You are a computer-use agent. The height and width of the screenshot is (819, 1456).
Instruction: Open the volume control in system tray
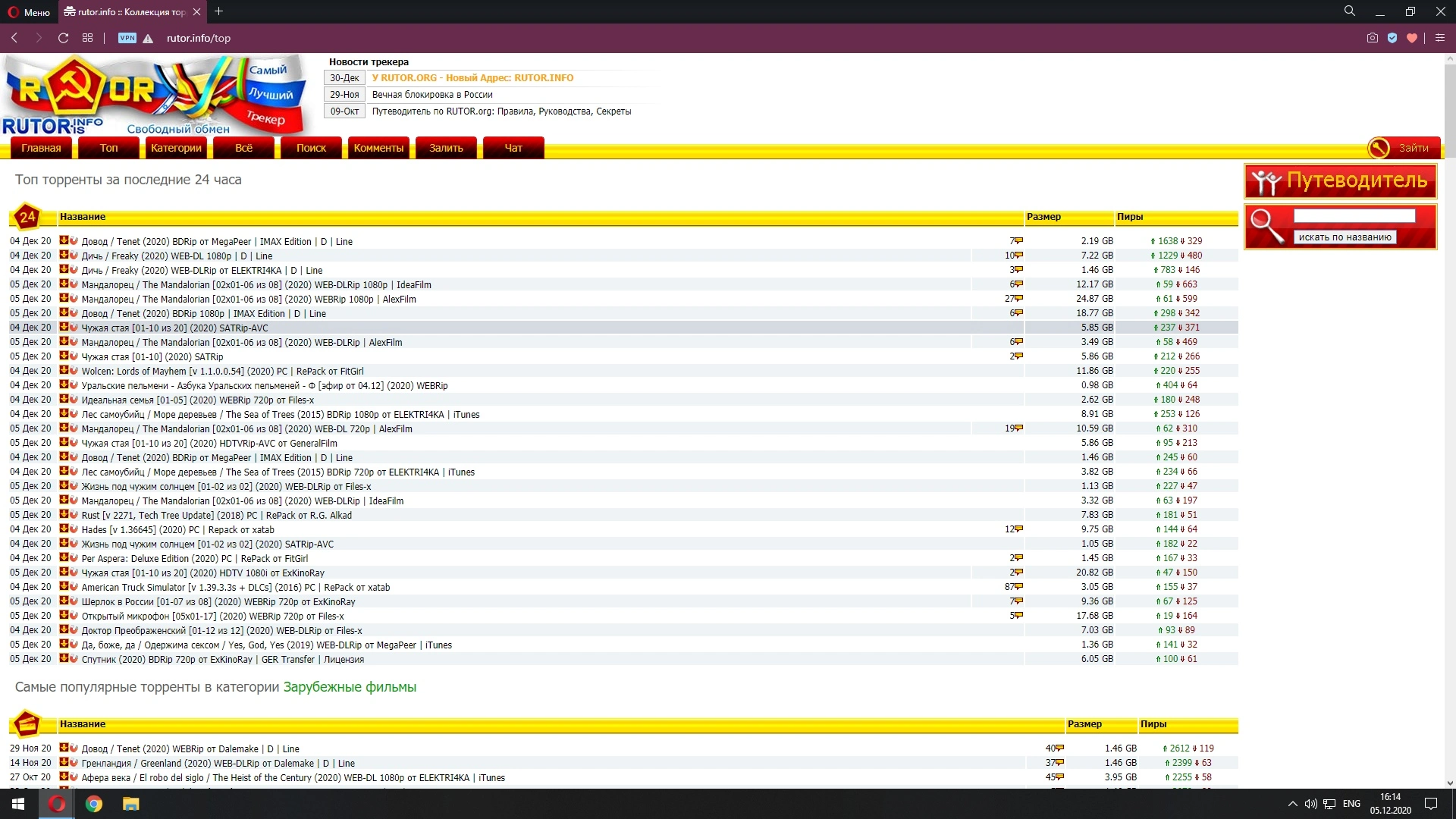pyautogui.click(x=1310, y=804)
